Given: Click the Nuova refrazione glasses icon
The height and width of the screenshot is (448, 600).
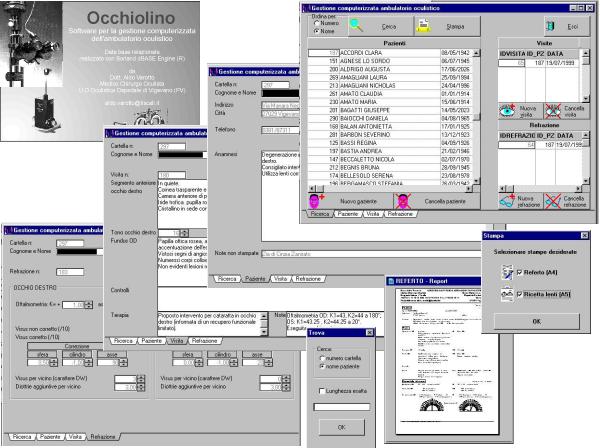Looking at the screenshot, I should click(508, 201).
